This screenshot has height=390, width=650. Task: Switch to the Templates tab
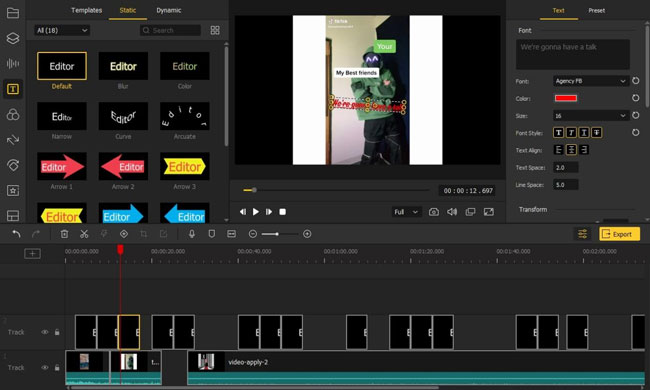[x=86, y=10]
